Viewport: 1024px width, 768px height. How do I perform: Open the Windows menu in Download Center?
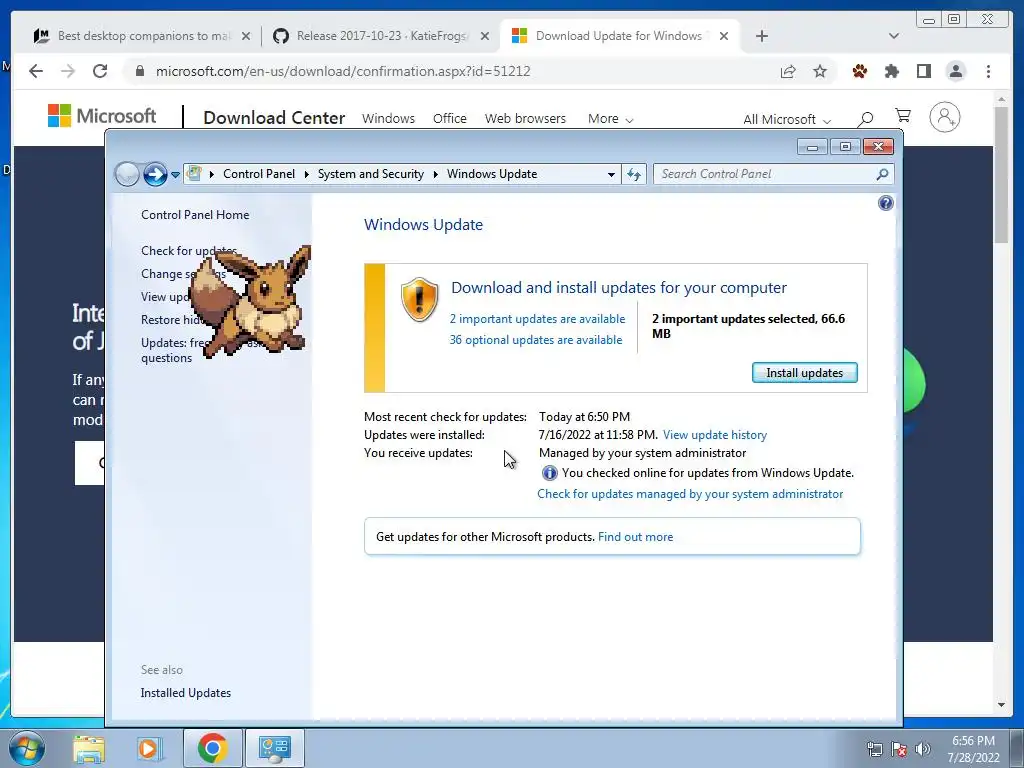(389, 119)
